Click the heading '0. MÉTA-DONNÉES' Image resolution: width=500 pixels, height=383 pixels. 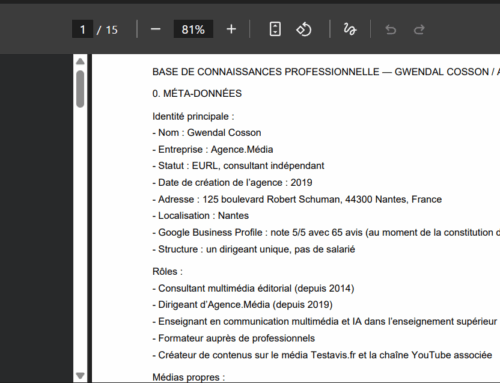(x=197, y=94)
